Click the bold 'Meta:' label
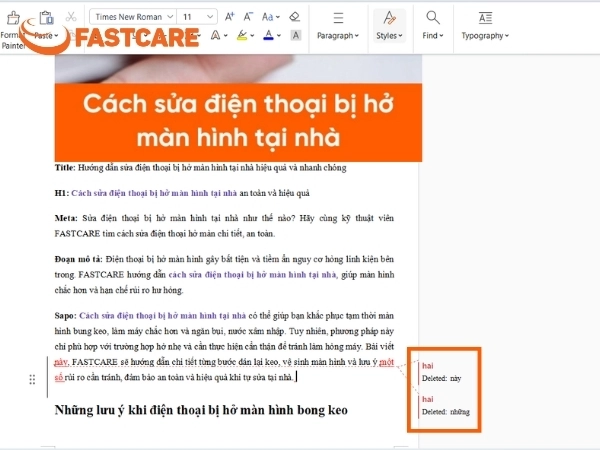The height and width of the screenshot is (450, 600). click(66, 218)
